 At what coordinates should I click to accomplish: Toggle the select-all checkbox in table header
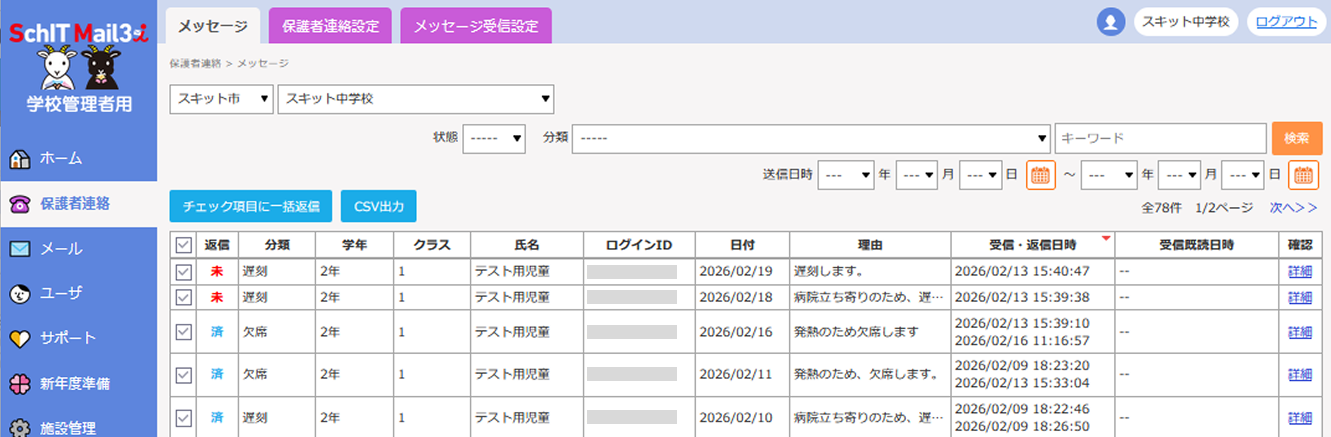[x=183, y=245]
